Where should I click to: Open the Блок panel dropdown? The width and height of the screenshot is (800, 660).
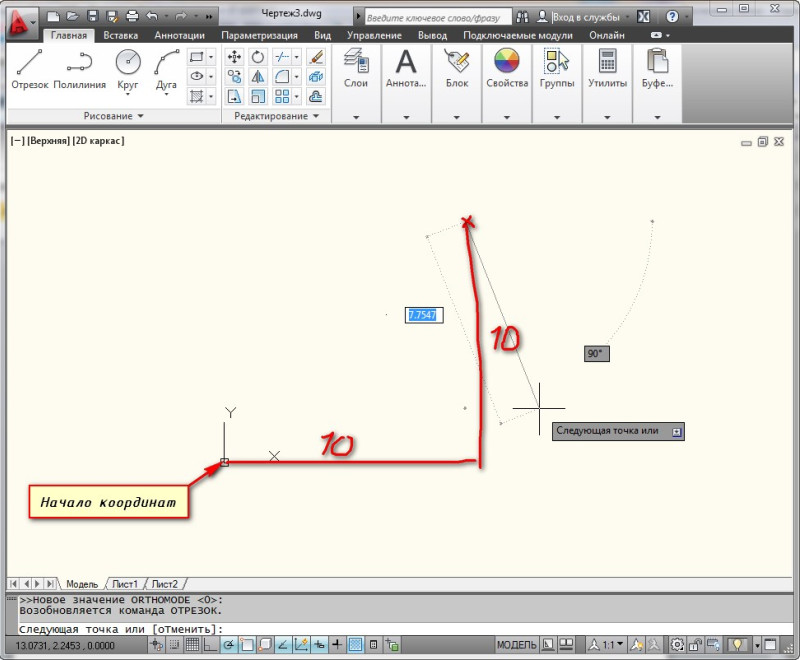click(457, 117)
